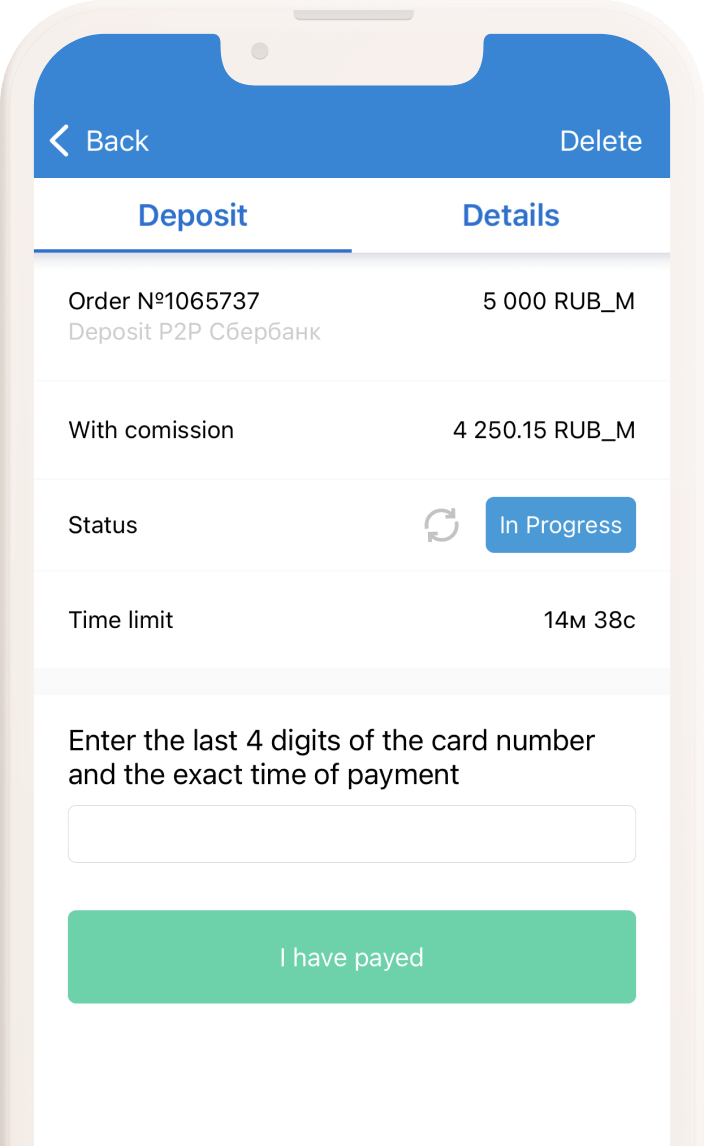Click the refresh status icon
Screen dimensions: 704x1146
pos(441,525)
